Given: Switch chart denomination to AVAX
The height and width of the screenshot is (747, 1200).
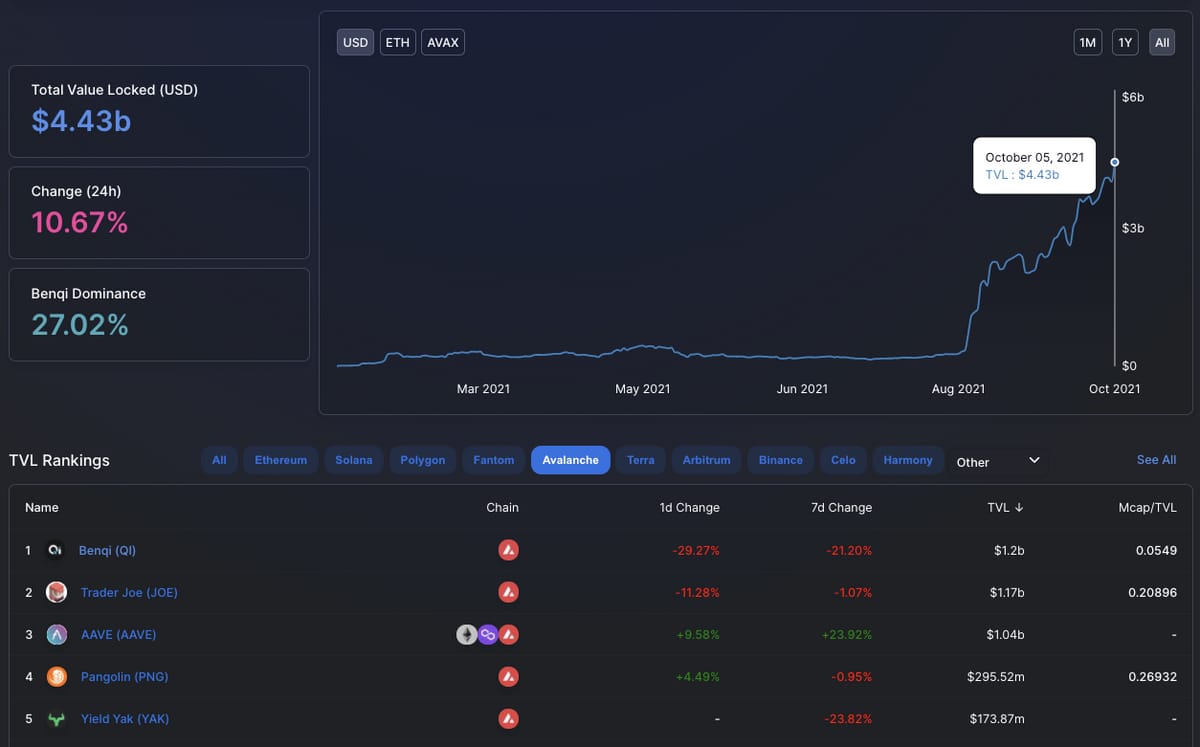Looking at the screenshot, I should click(443, 43).
